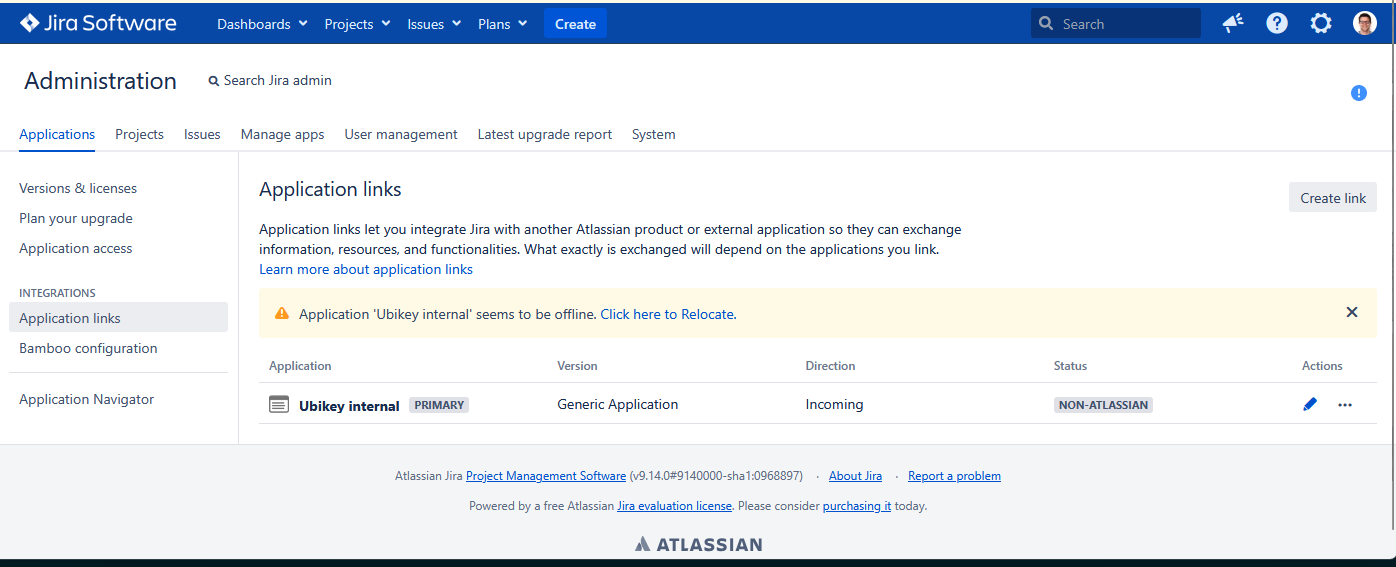Open Bamboo configuration in sidebar

88,348
